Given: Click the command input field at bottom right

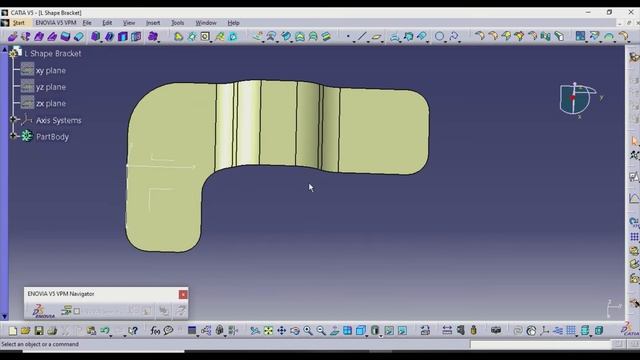Looking at the screenshot, I should point(541,344).
